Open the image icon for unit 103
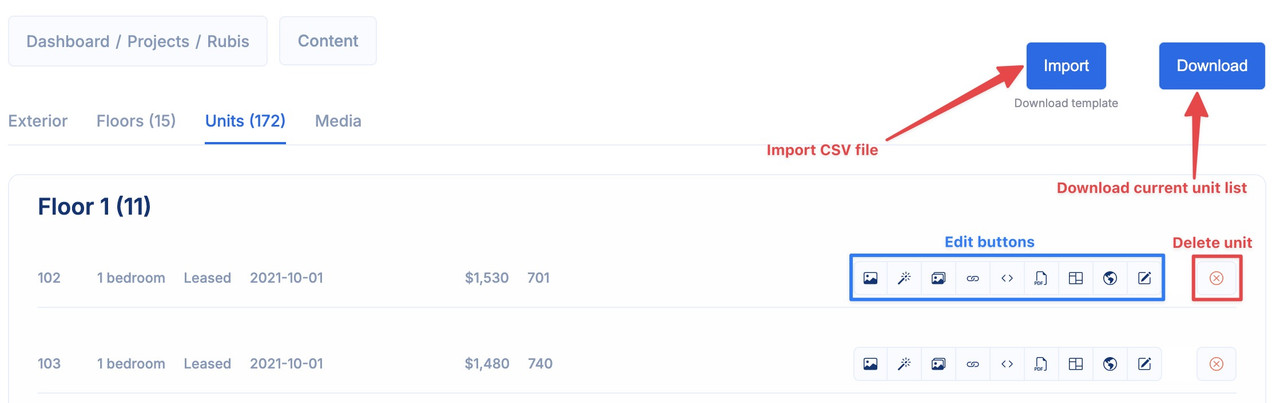 tap(870, 364)
